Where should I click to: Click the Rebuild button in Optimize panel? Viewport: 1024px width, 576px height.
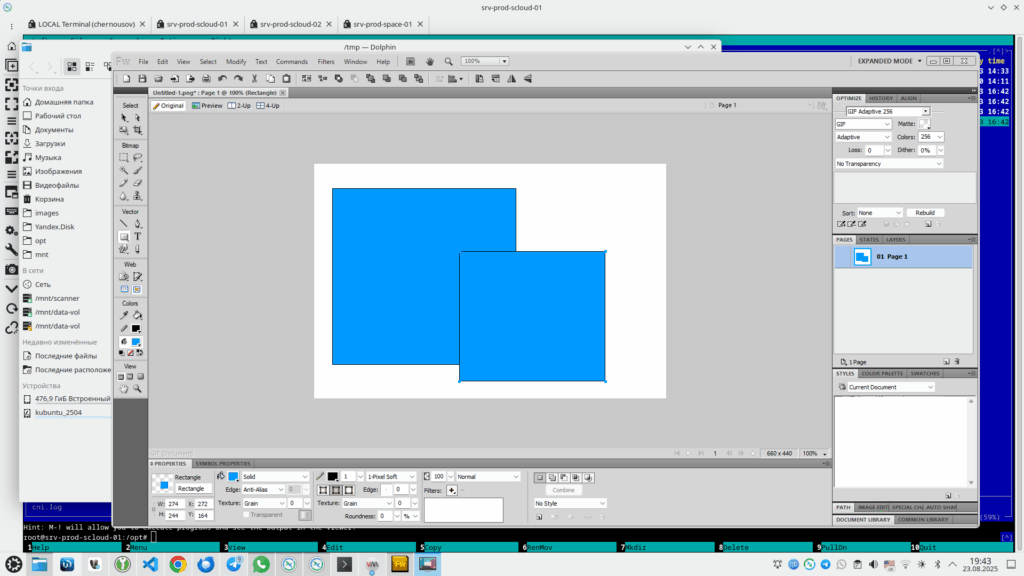(x=925, y=213)
